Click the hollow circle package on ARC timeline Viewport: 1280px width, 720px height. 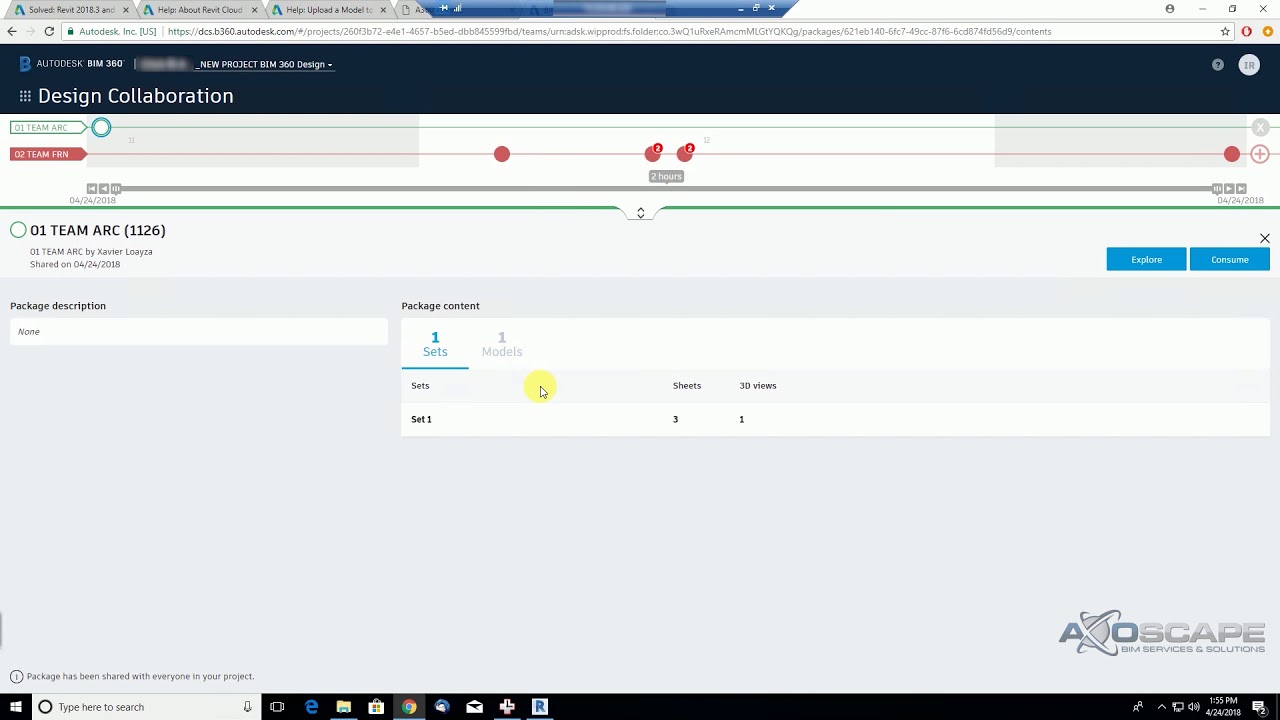[101, 128]
